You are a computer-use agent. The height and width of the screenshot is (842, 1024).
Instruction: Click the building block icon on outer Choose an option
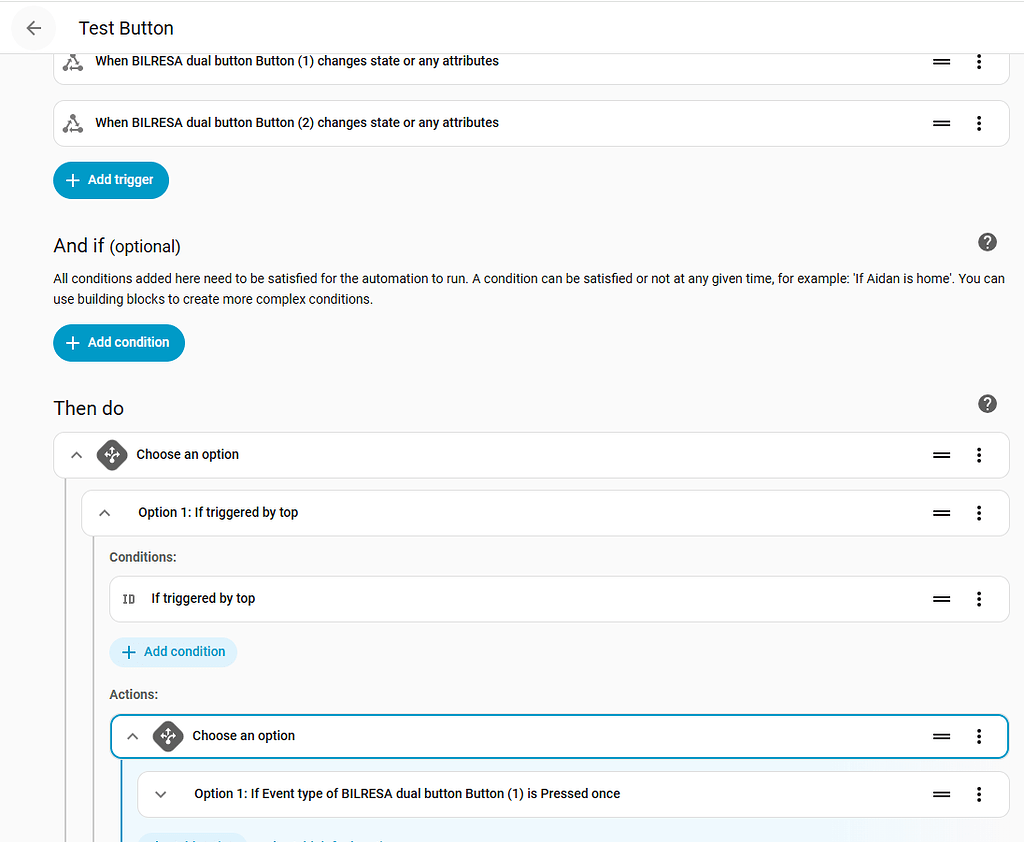point(112,455)
